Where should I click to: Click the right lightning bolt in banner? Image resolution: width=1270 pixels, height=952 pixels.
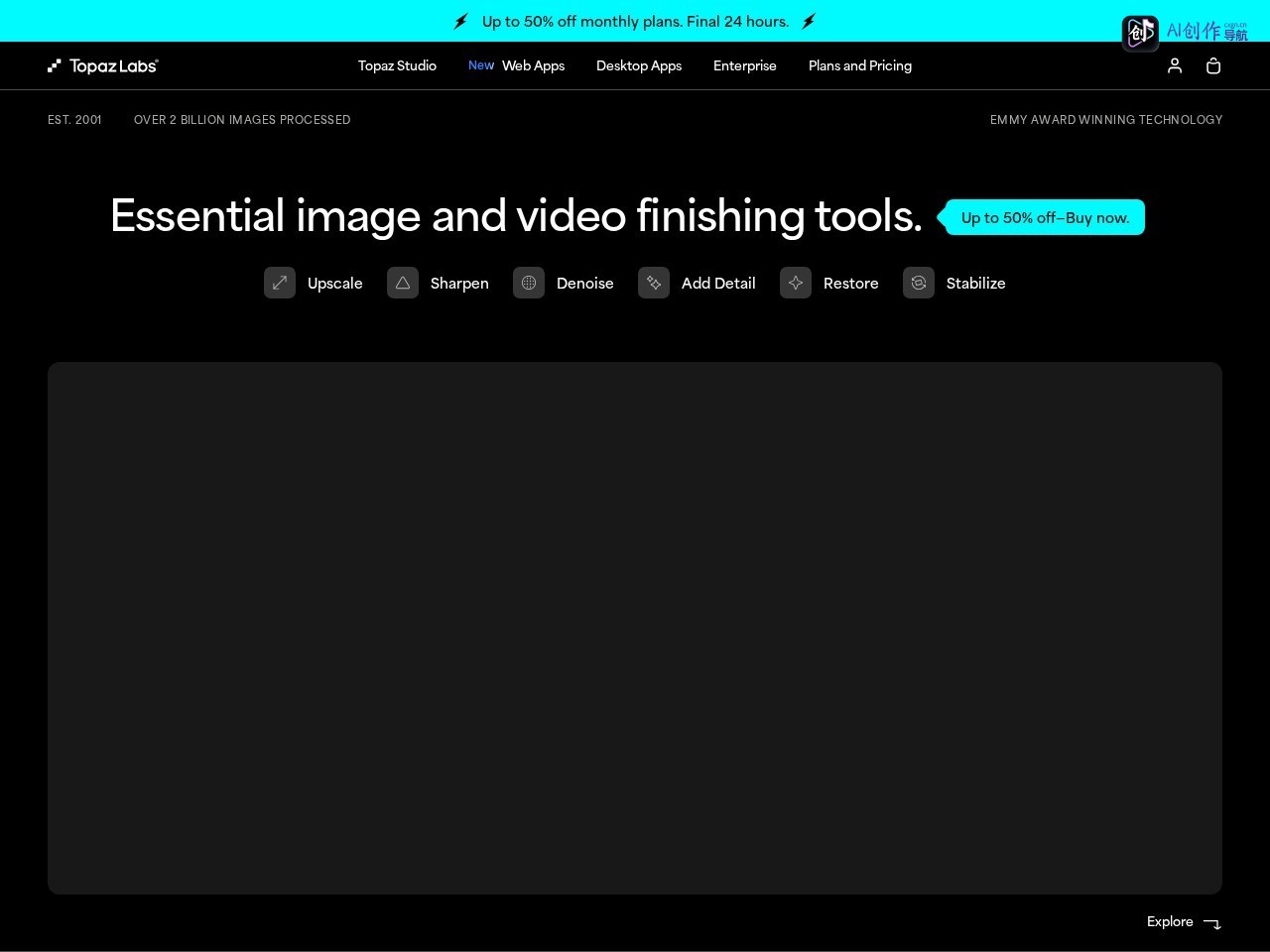pyautogui.click(x=809, y=21)
